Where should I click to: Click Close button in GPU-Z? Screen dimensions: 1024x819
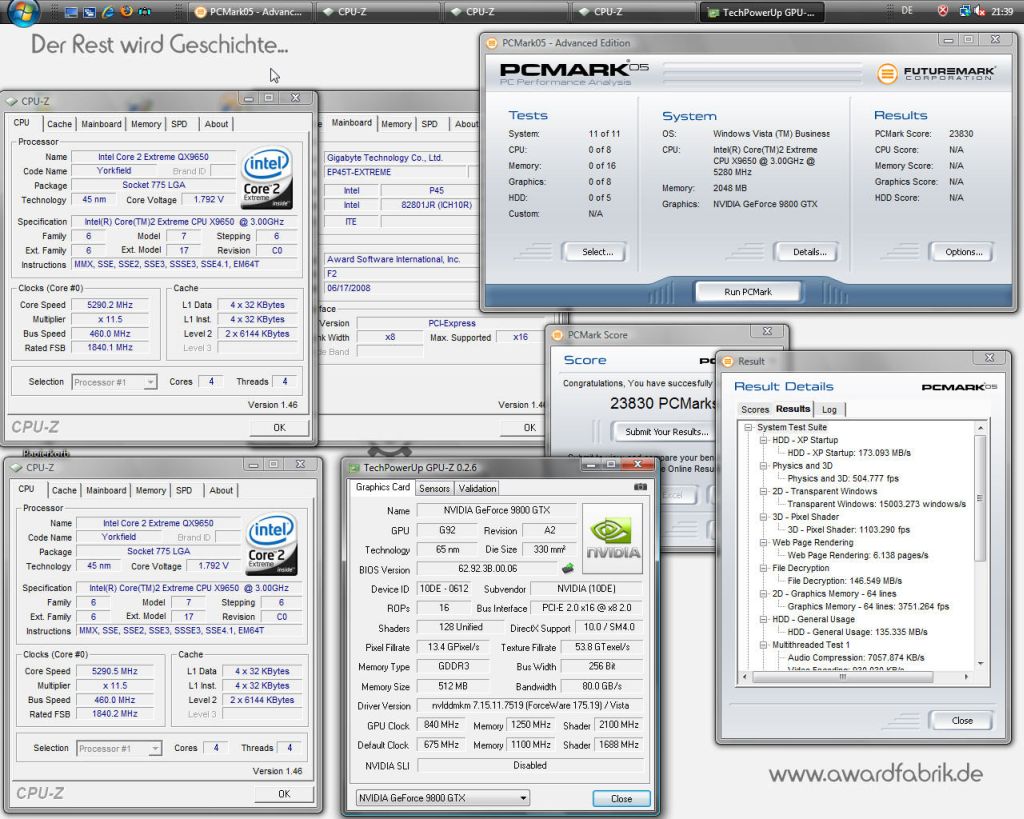click(621, 798)
